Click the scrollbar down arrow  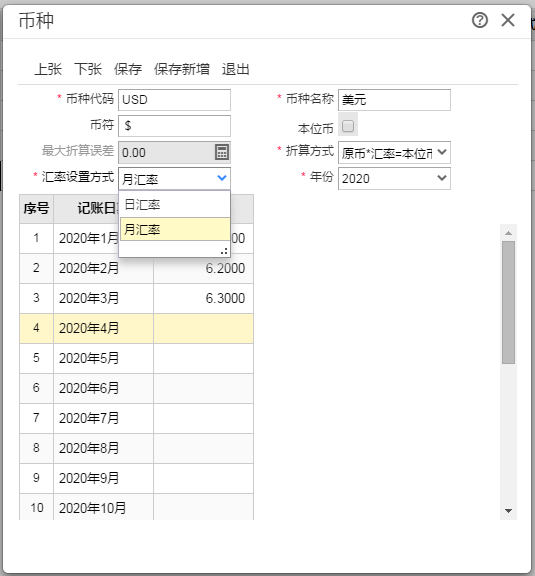pos(509,511)
